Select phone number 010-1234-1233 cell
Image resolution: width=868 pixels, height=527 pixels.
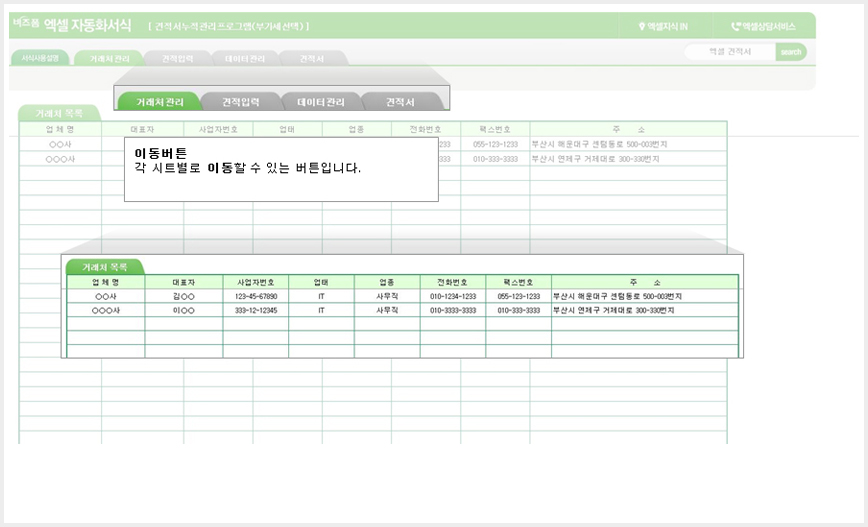click(x=453, y=297)
